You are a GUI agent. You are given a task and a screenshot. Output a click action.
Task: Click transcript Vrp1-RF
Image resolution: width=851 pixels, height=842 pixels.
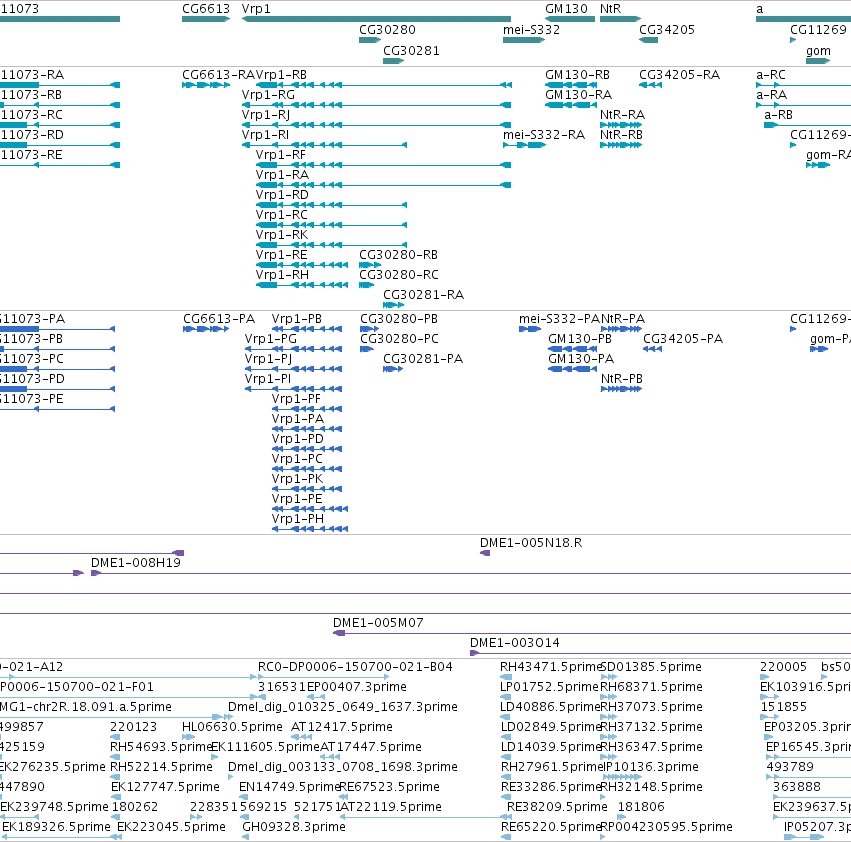[383, 165]
